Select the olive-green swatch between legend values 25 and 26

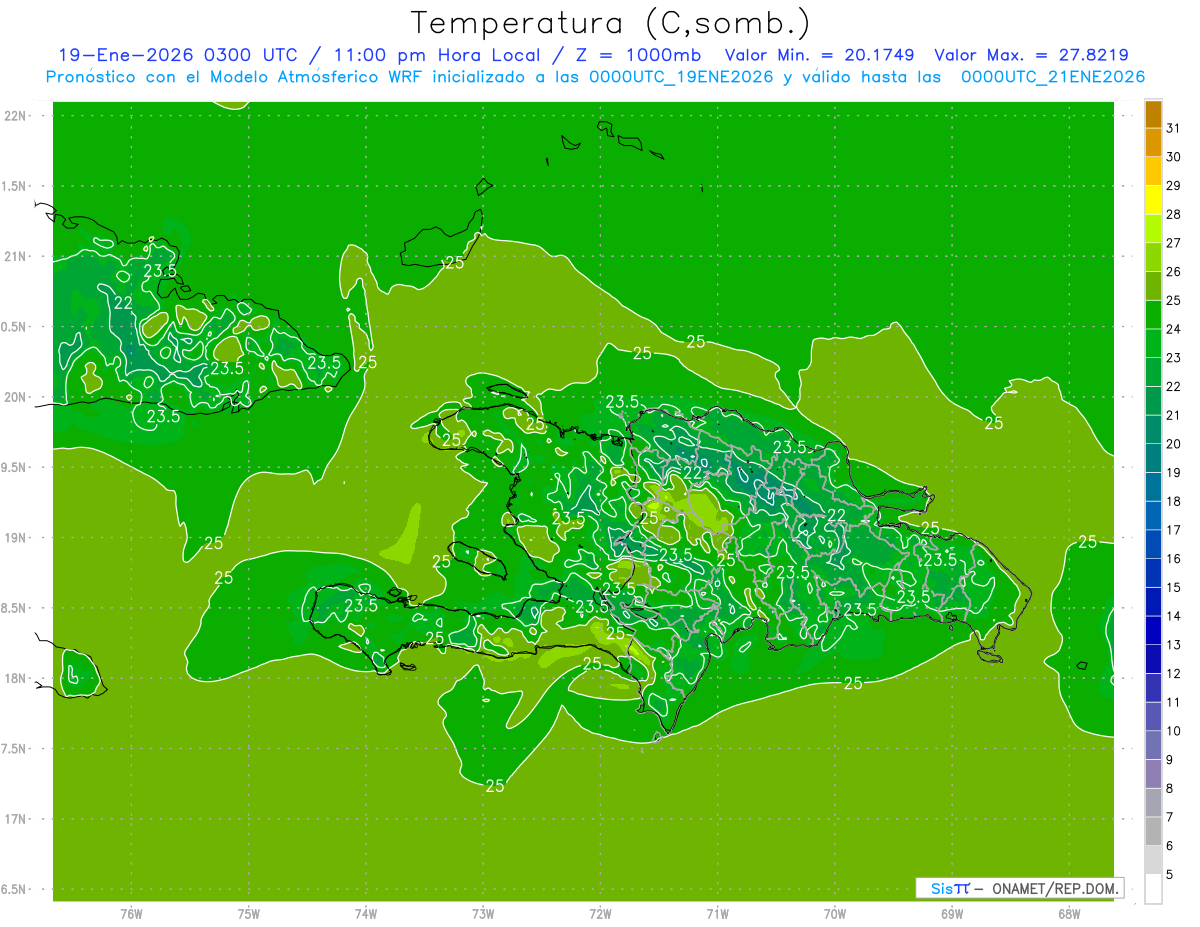pyautogui.click(x=1153, y=286)
